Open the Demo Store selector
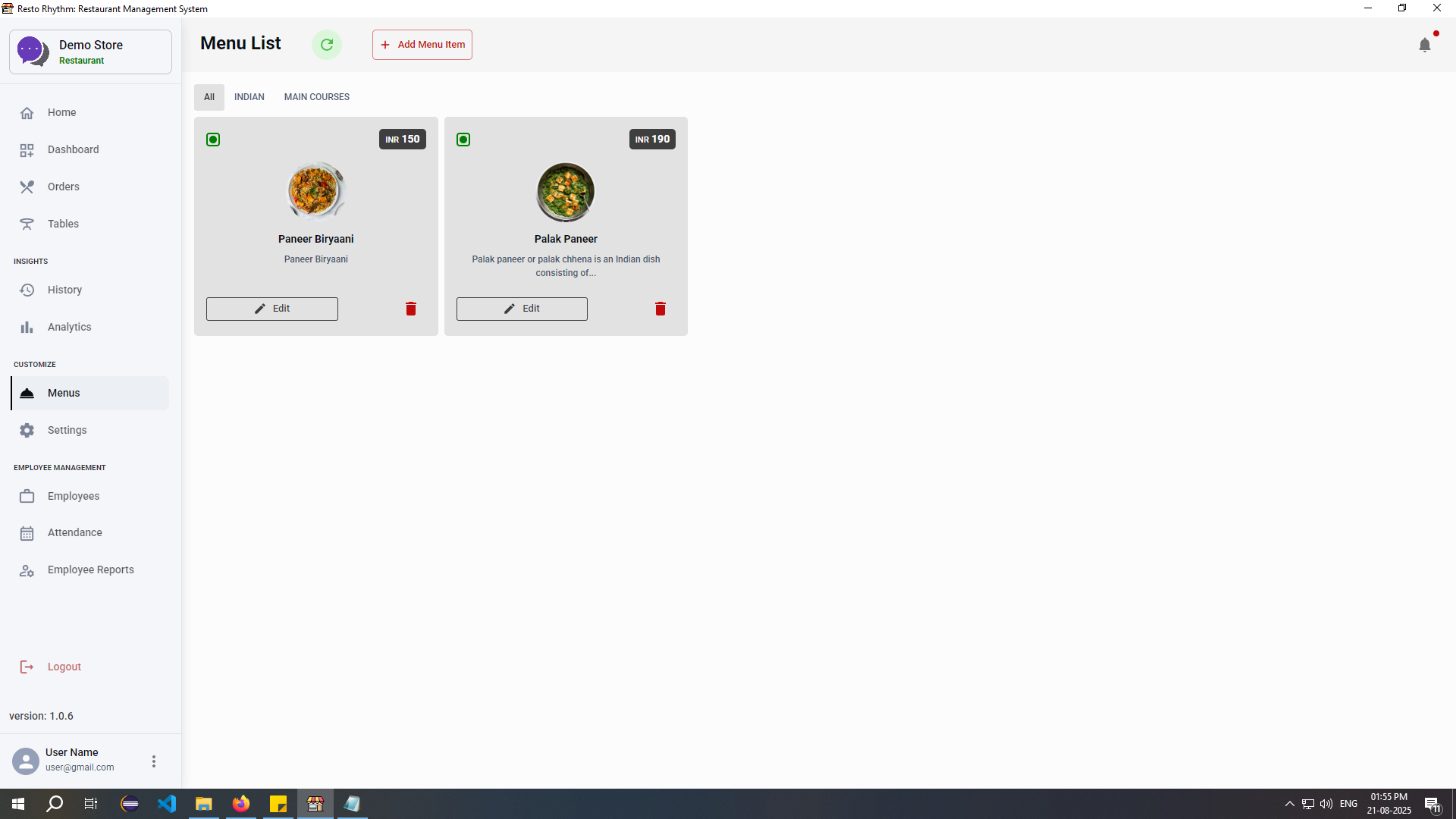Screen dimensions: 1456x819 pyautogui.click(x=90, y=52)
